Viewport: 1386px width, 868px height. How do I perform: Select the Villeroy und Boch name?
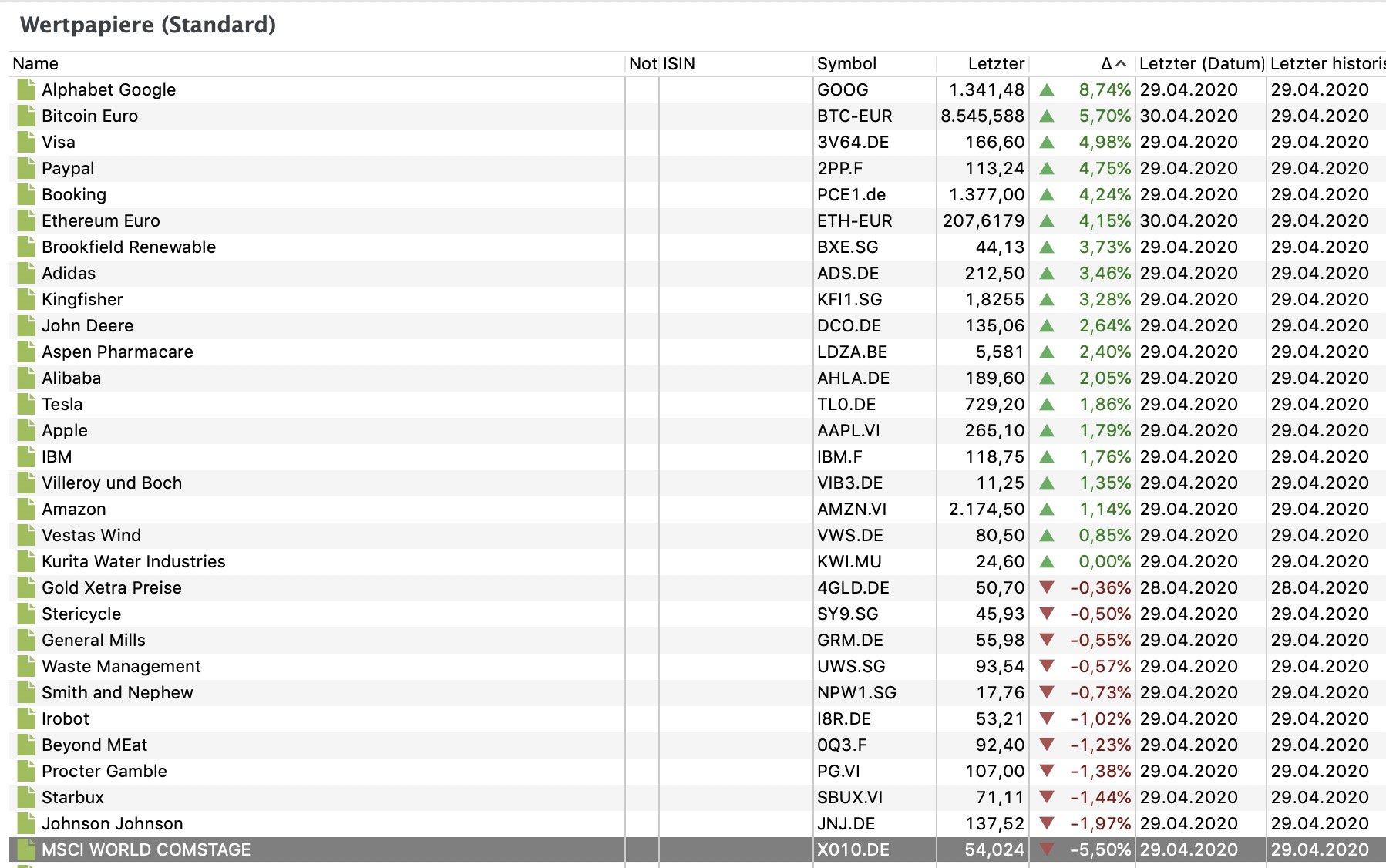(112, 483)
